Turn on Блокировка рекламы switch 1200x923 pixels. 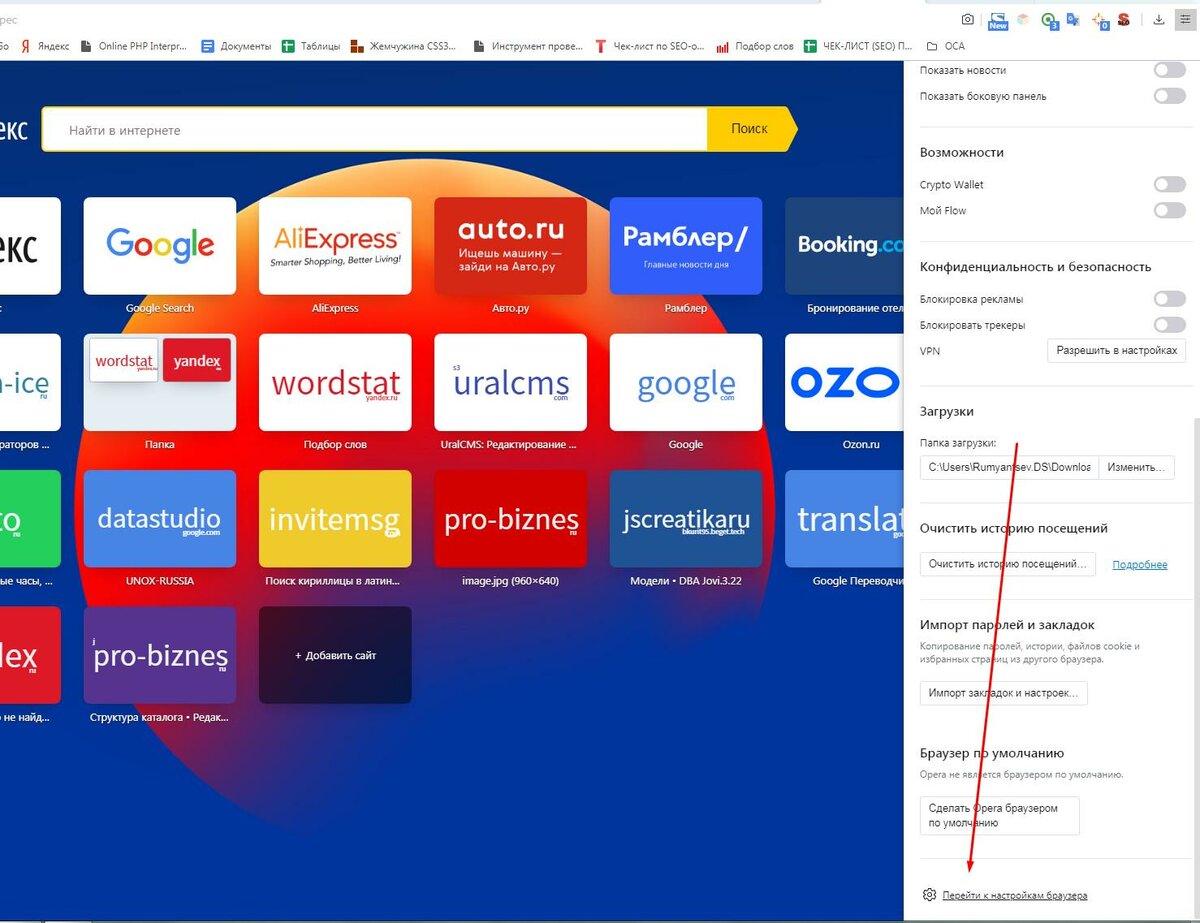[x=1169, y=299]
